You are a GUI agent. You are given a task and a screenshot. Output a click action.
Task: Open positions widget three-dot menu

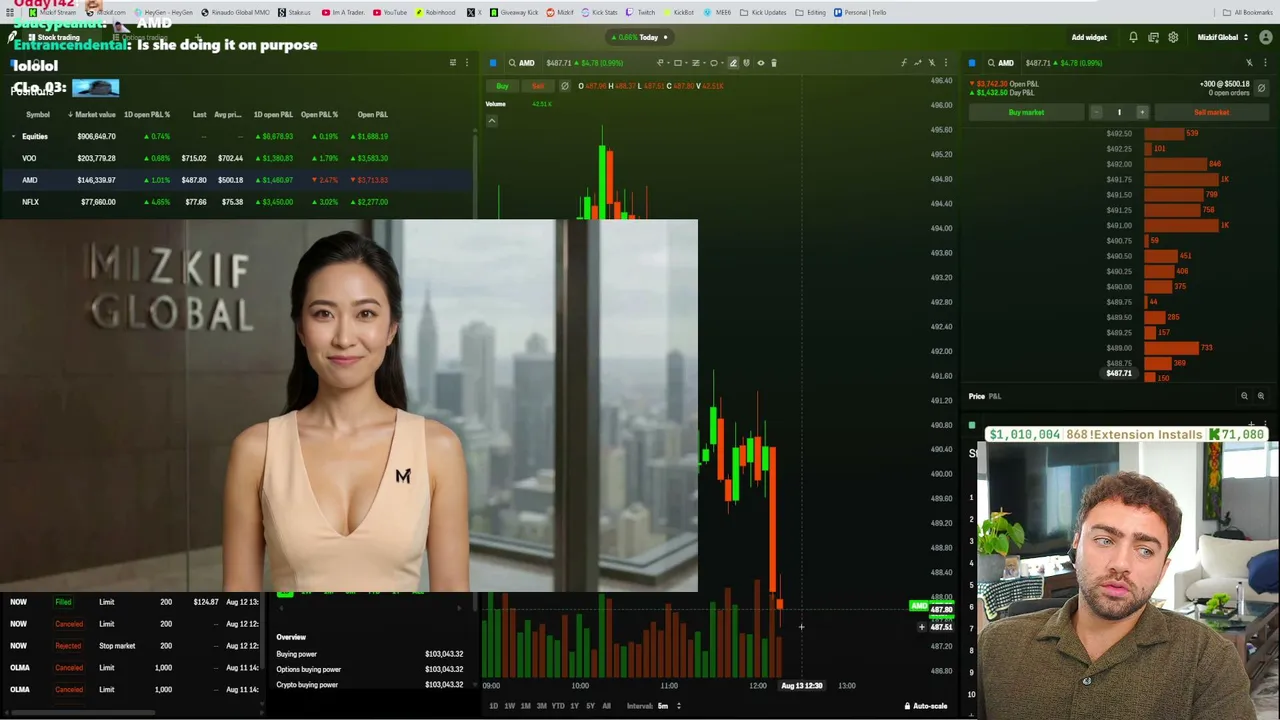point(466,63)
